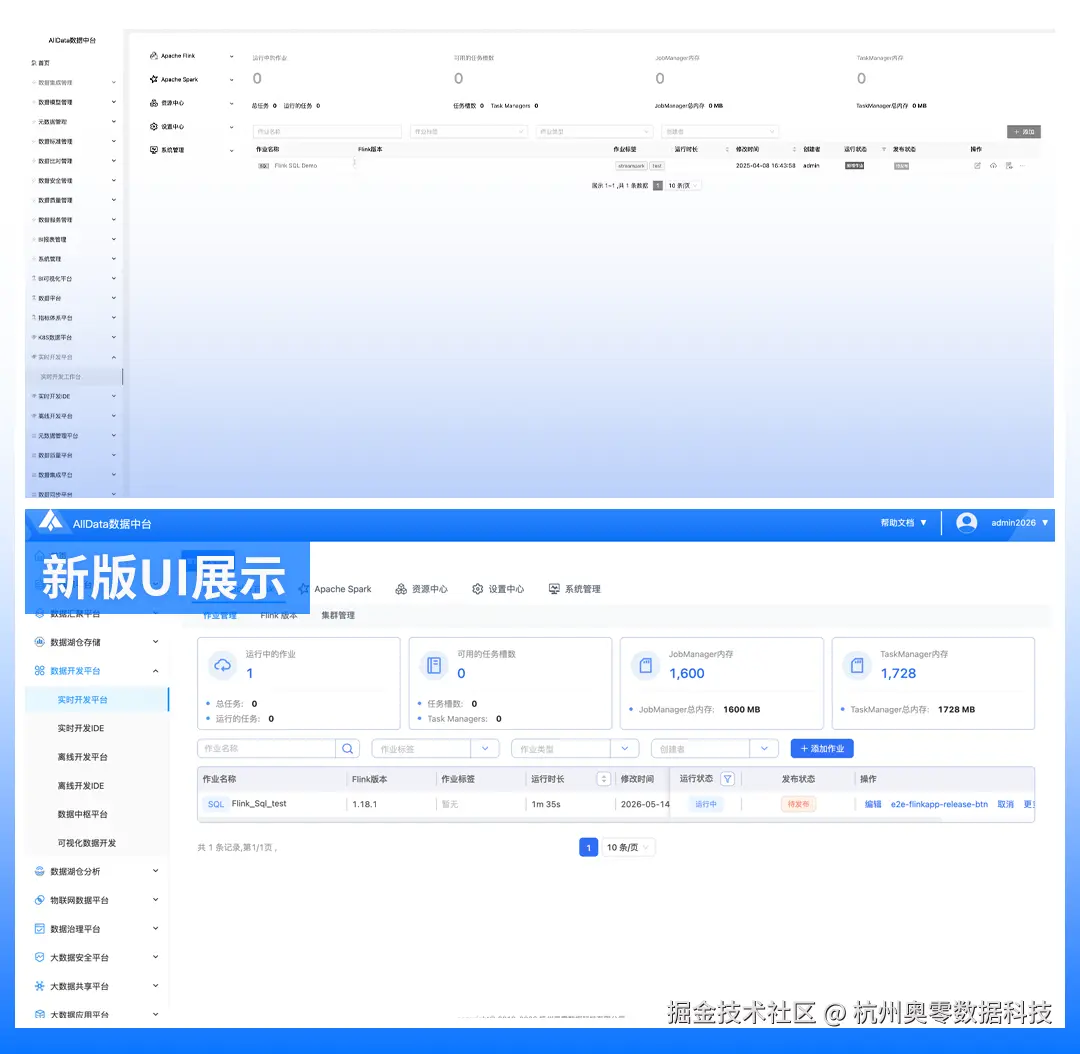Open the 作业类型 dropdown in new UI filters
The width and height of the screenshot is (1080, 1054).
(x=575, y=749)
